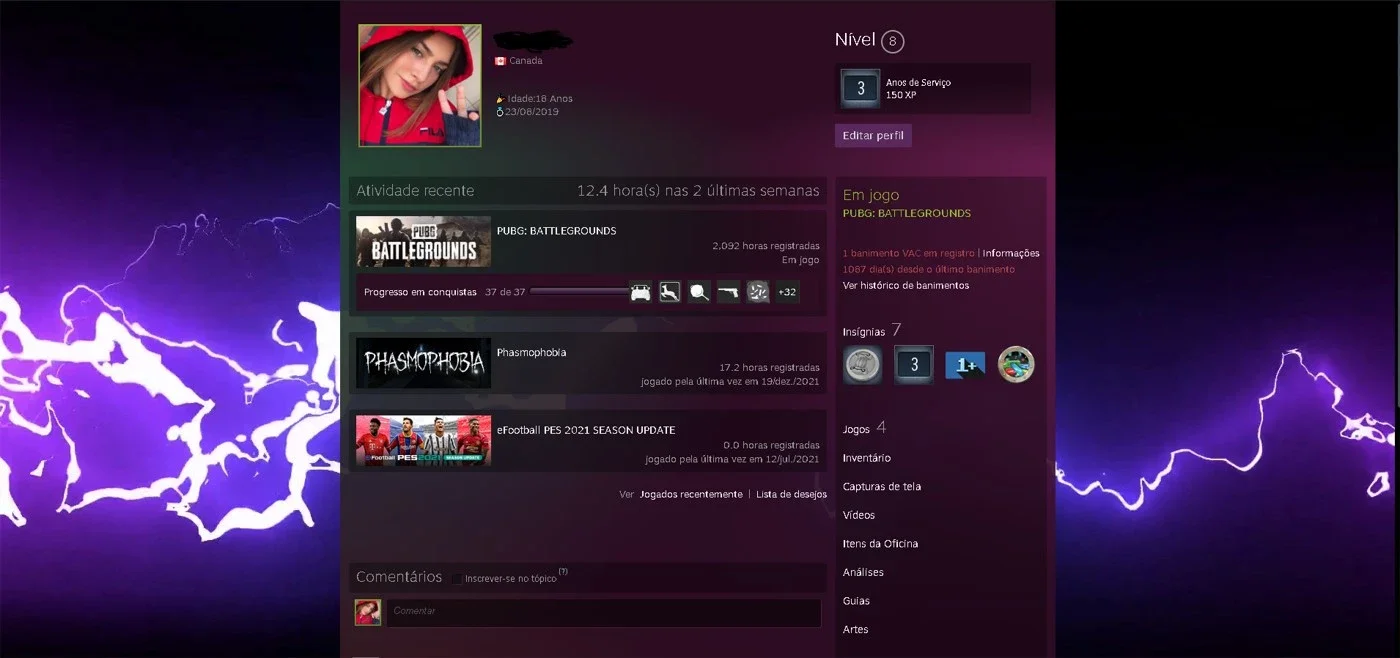Open Capturas de tela
Image resolution: width=1400 pixels, height=658 pixels.
(x=882, y=487)
